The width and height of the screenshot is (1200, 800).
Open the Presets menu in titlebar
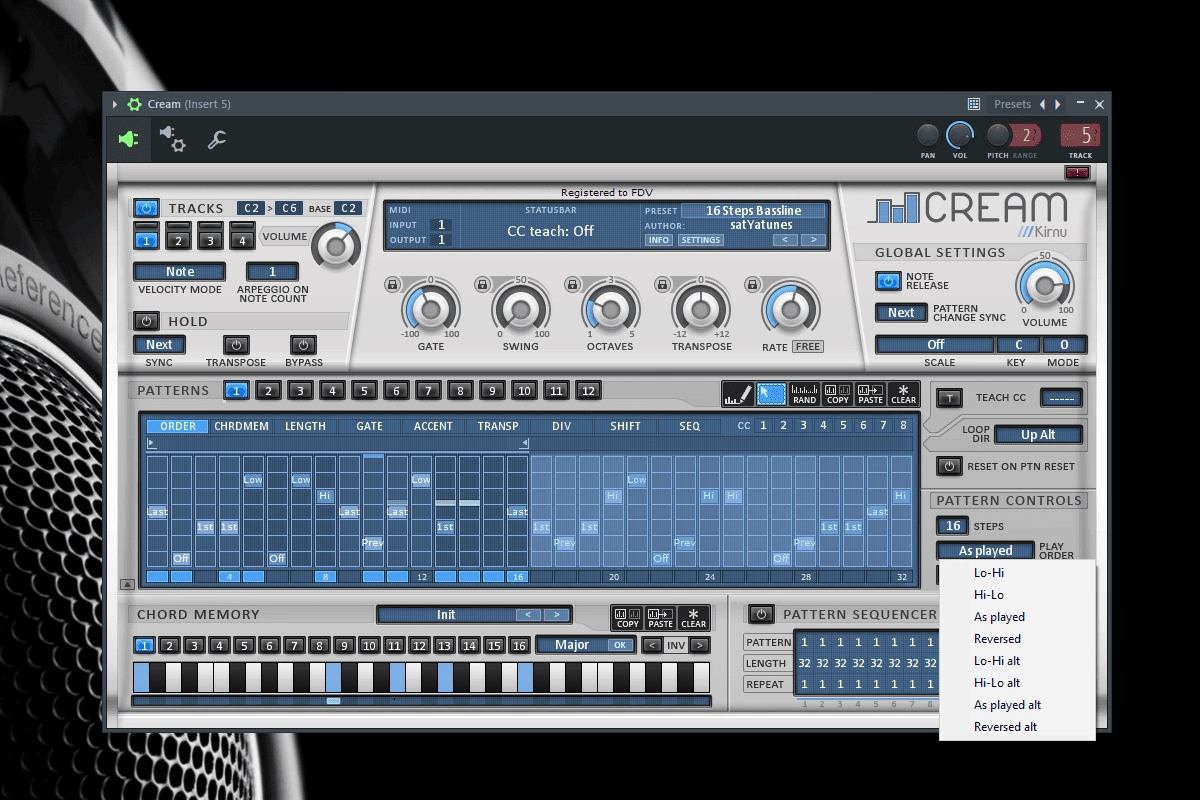pos(1012,104)
